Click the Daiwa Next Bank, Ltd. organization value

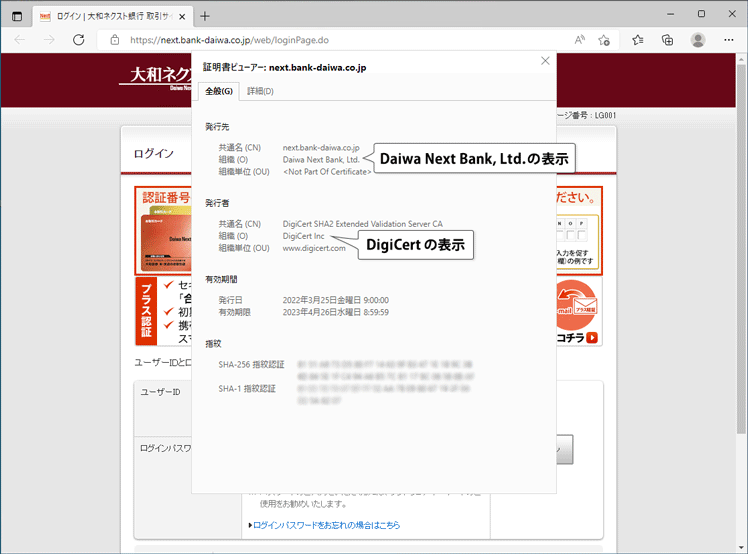click(x=321, y=159)
